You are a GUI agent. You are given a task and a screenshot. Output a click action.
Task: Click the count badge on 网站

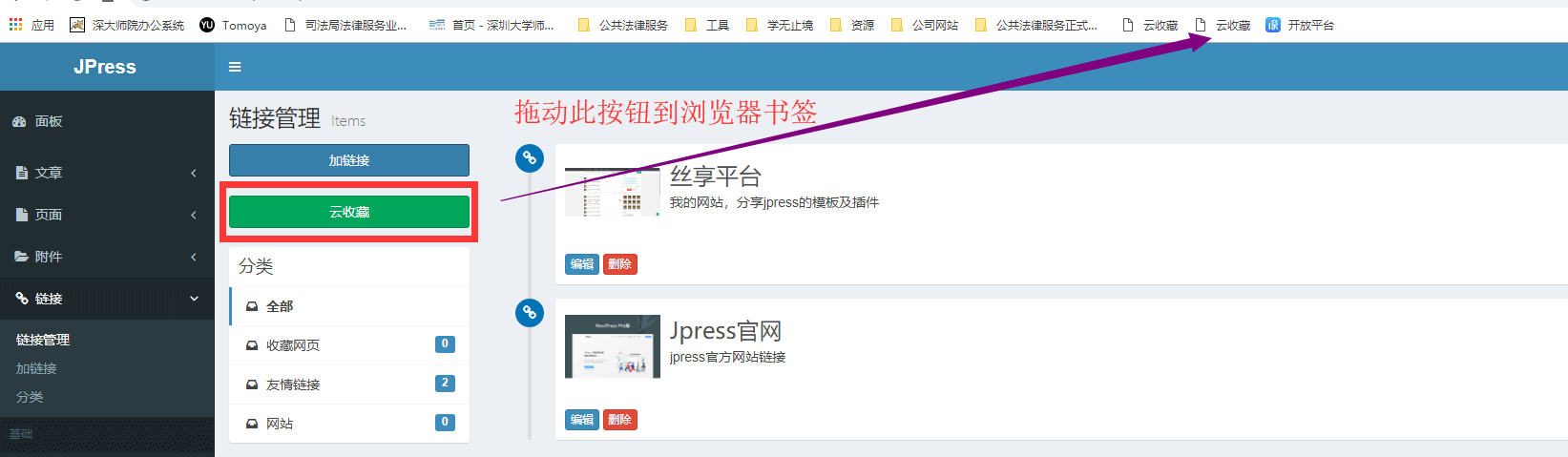click(445, 423)
